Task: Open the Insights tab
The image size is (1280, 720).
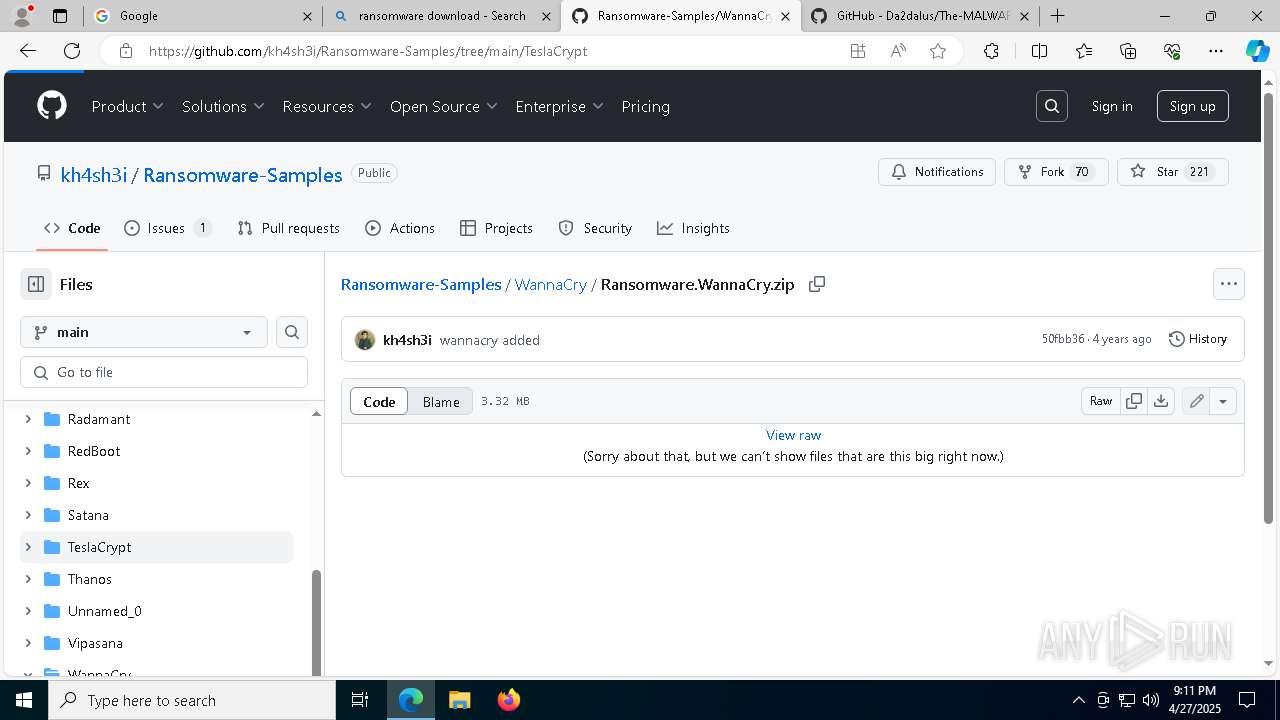Action: pos(693,228)
